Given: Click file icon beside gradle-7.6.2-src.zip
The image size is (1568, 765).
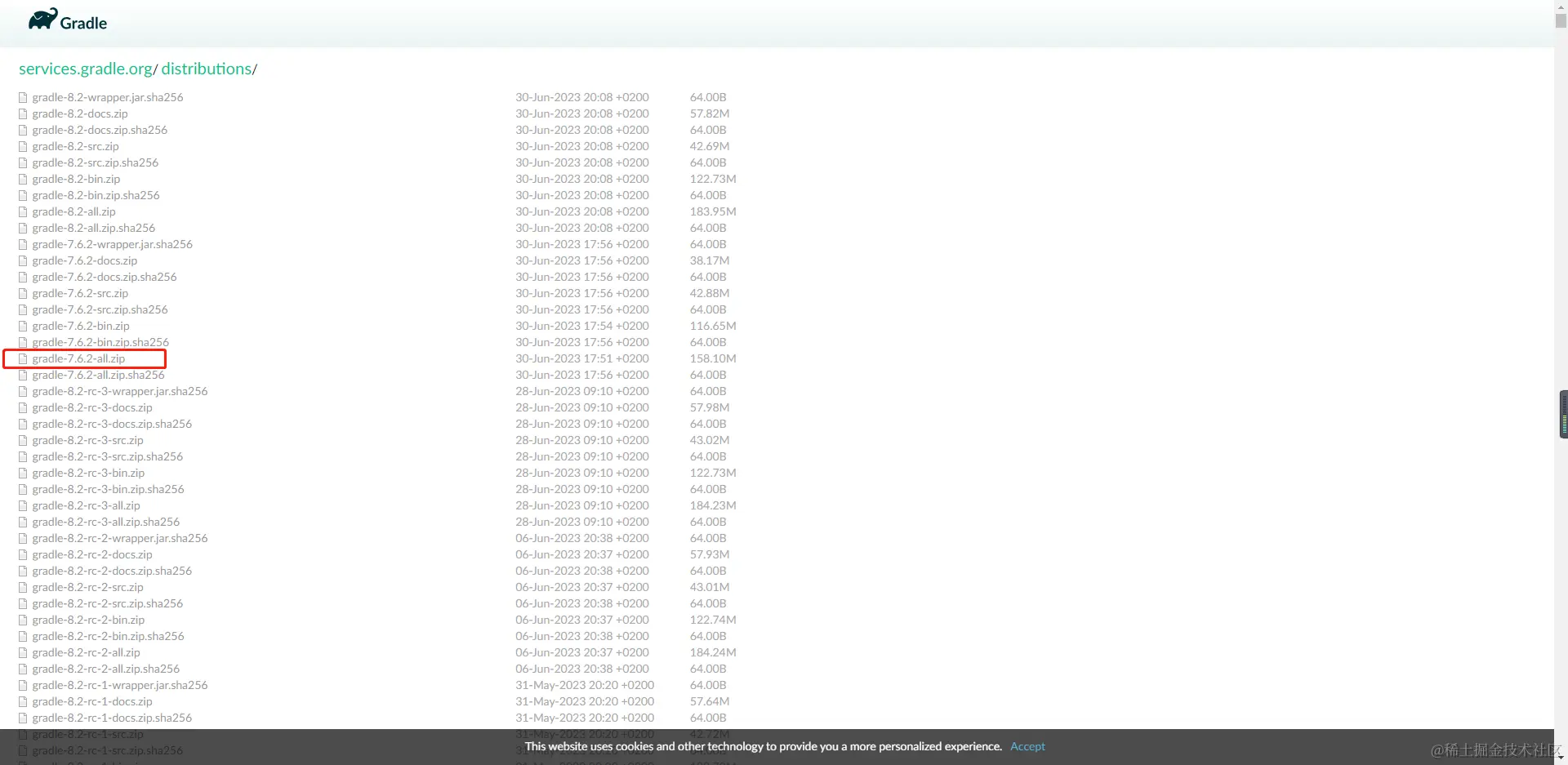Looking at the screenshot, I should click(23, 293).
